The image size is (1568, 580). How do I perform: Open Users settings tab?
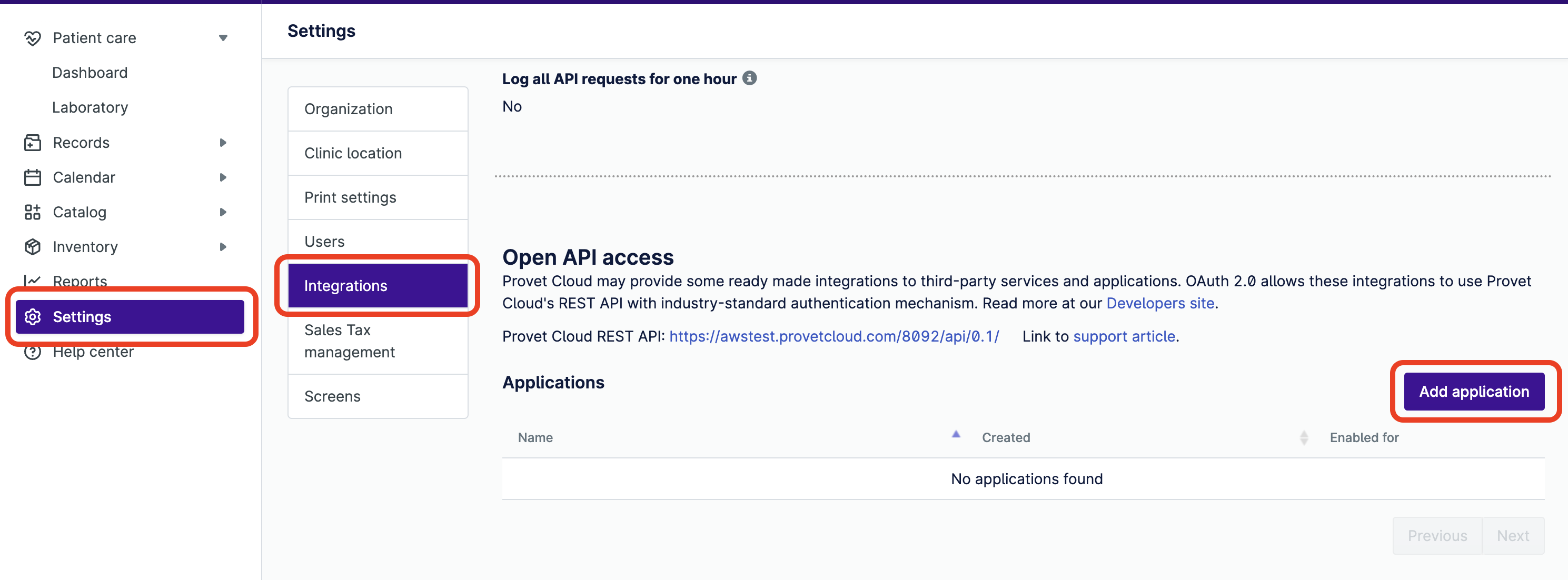(x=378, y=242)
